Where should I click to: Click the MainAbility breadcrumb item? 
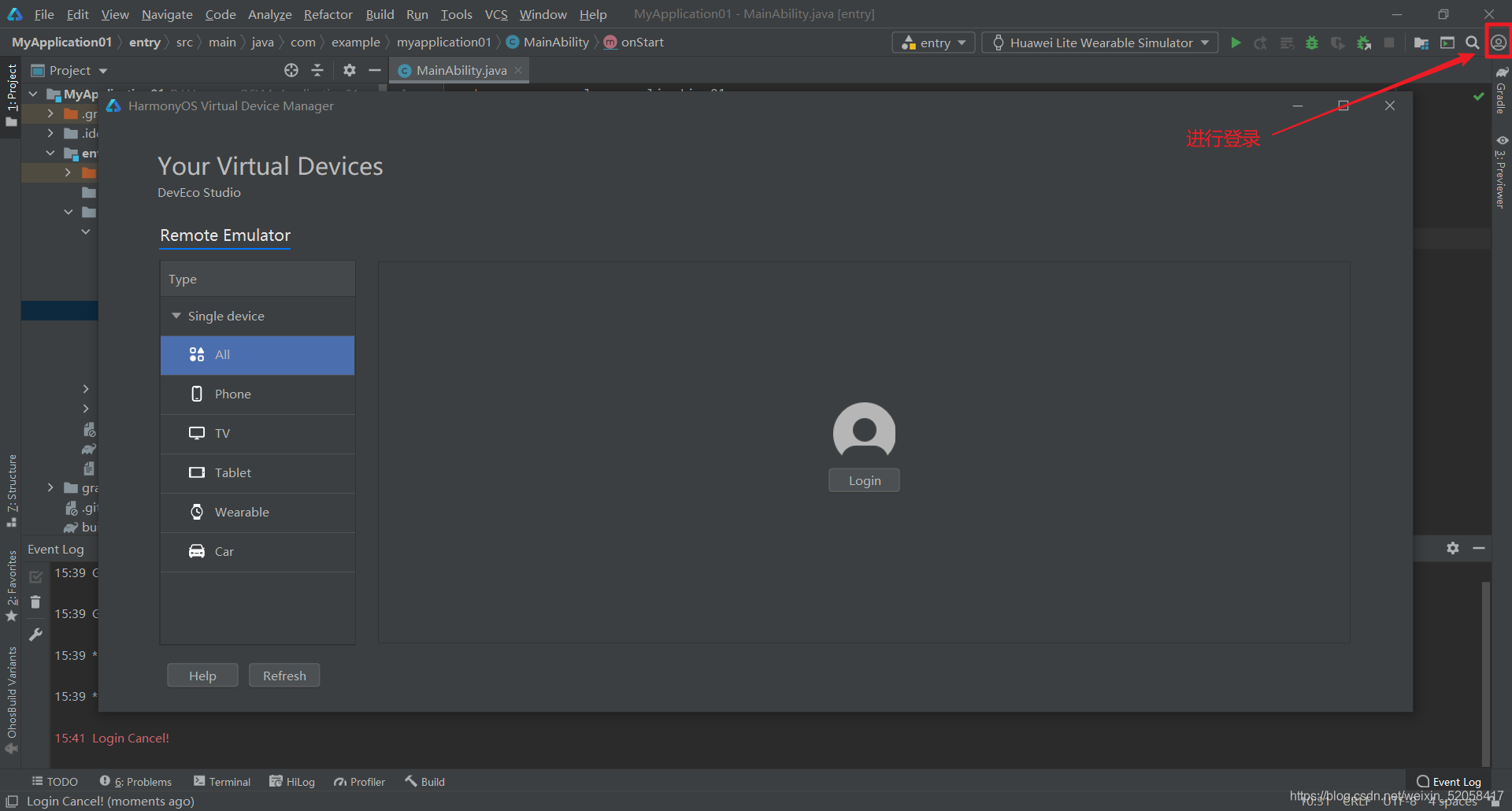[x=548, y=43]
